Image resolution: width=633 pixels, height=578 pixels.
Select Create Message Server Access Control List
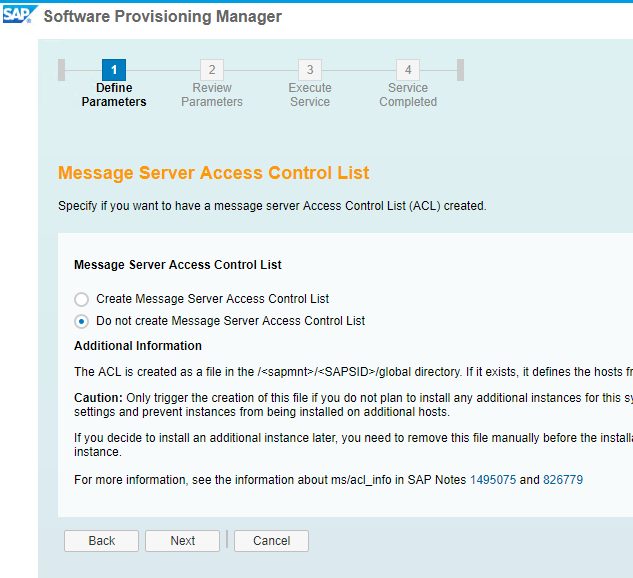(x=82, y=299)
